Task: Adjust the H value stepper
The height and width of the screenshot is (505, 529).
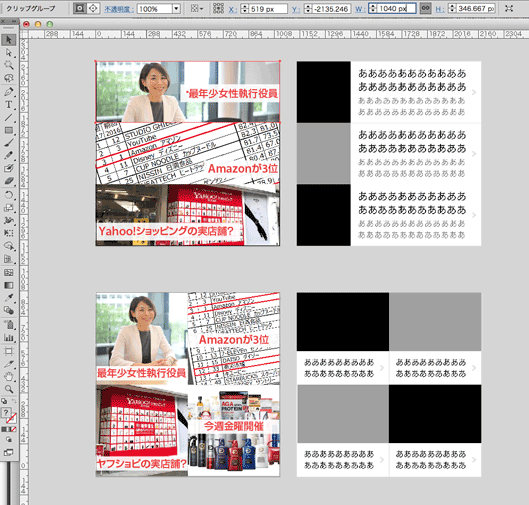Action: [x=452, y=8]
